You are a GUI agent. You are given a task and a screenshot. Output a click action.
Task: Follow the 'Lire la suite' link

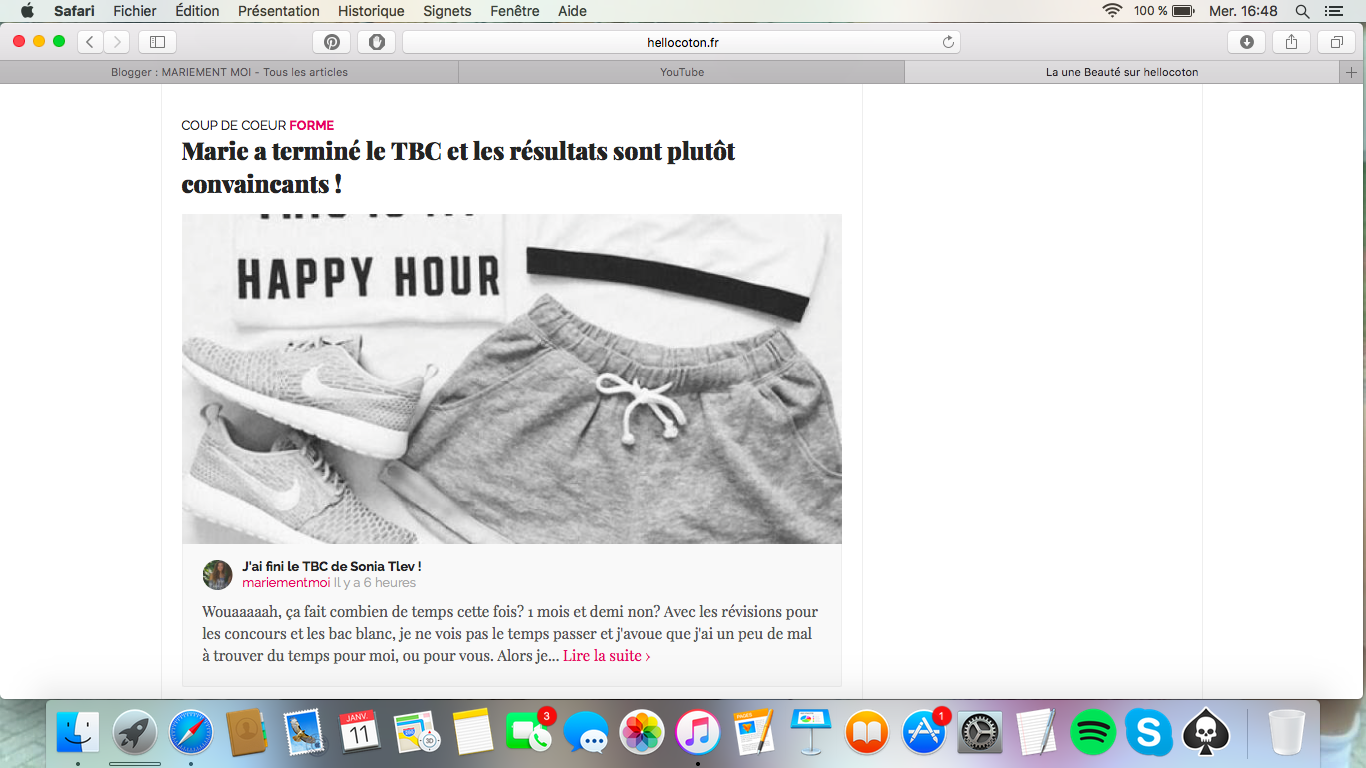(606, 656)
